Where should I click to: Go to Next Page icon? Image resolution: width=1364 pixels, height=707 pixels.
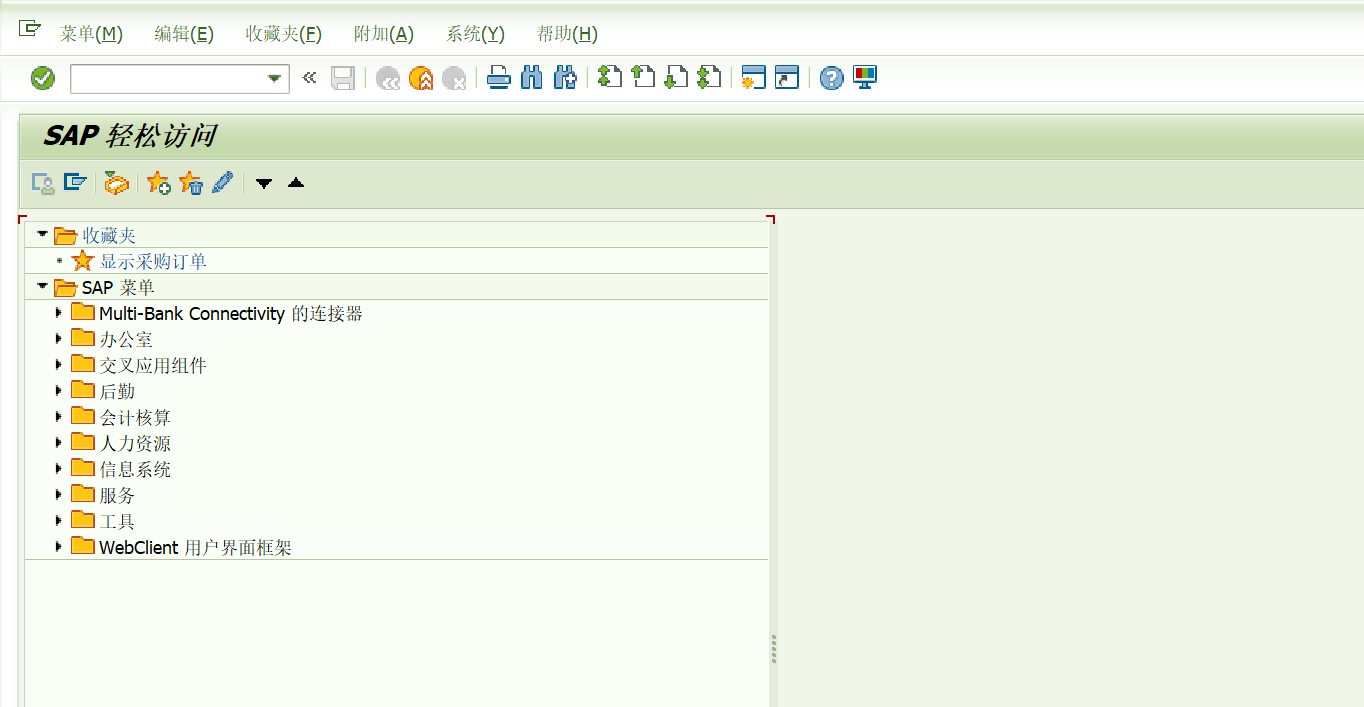click(676, 77)
